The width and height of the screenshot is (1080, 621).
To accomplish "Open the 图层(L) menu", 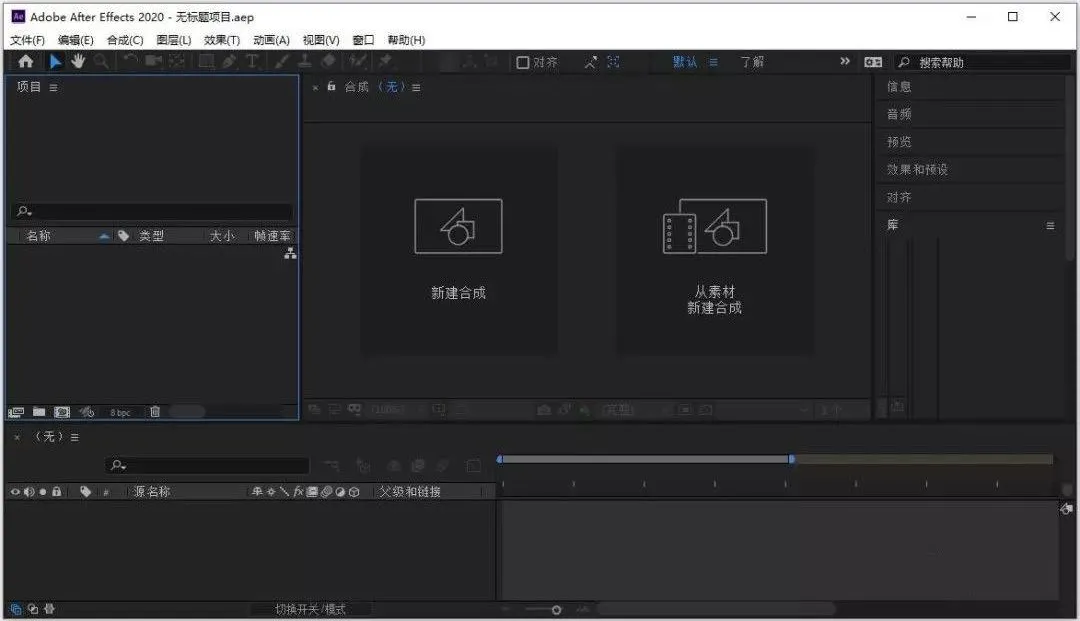I will coord(174,40).
